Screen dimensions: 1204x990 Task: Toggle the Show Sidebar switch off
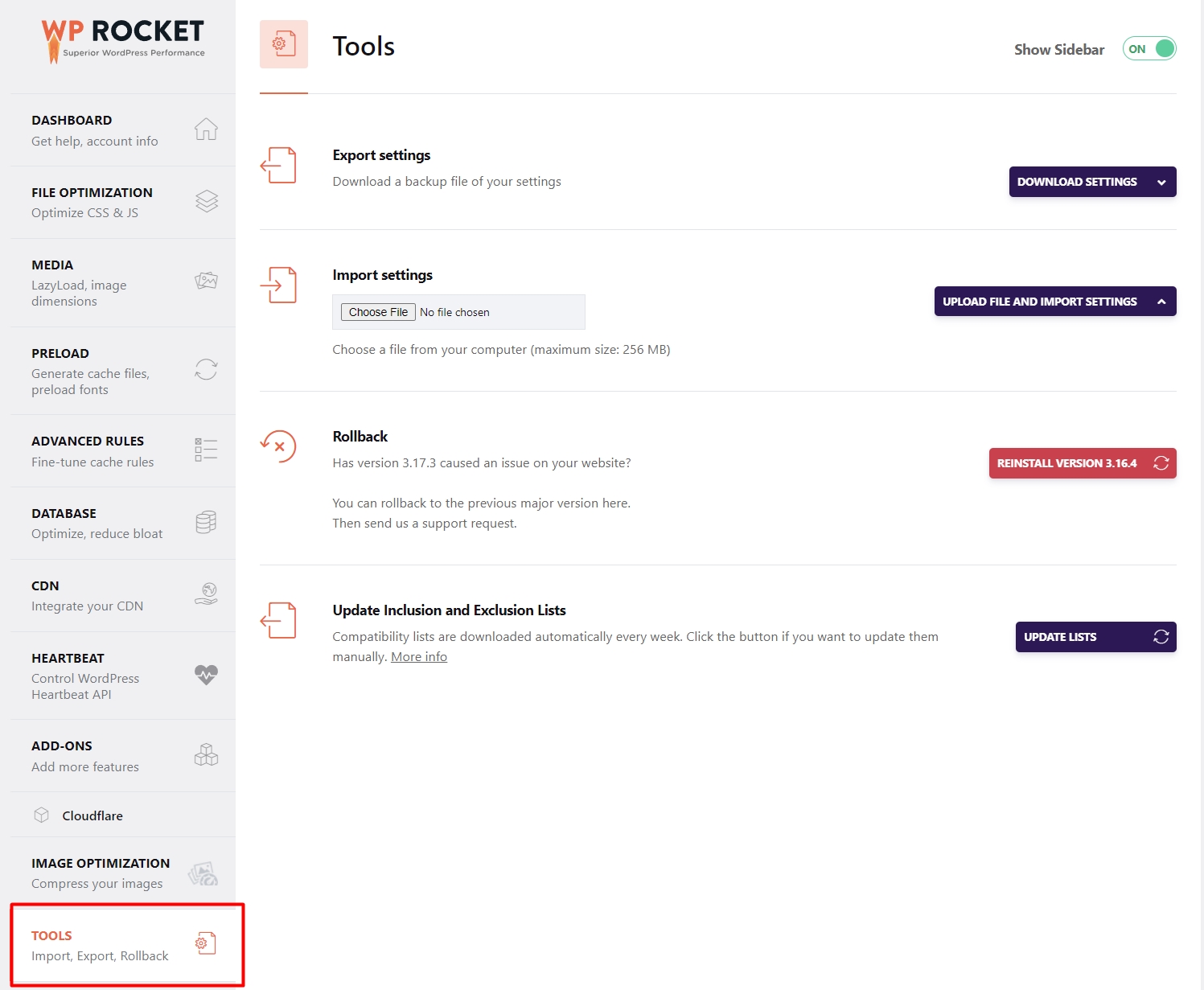[1149, 49]
